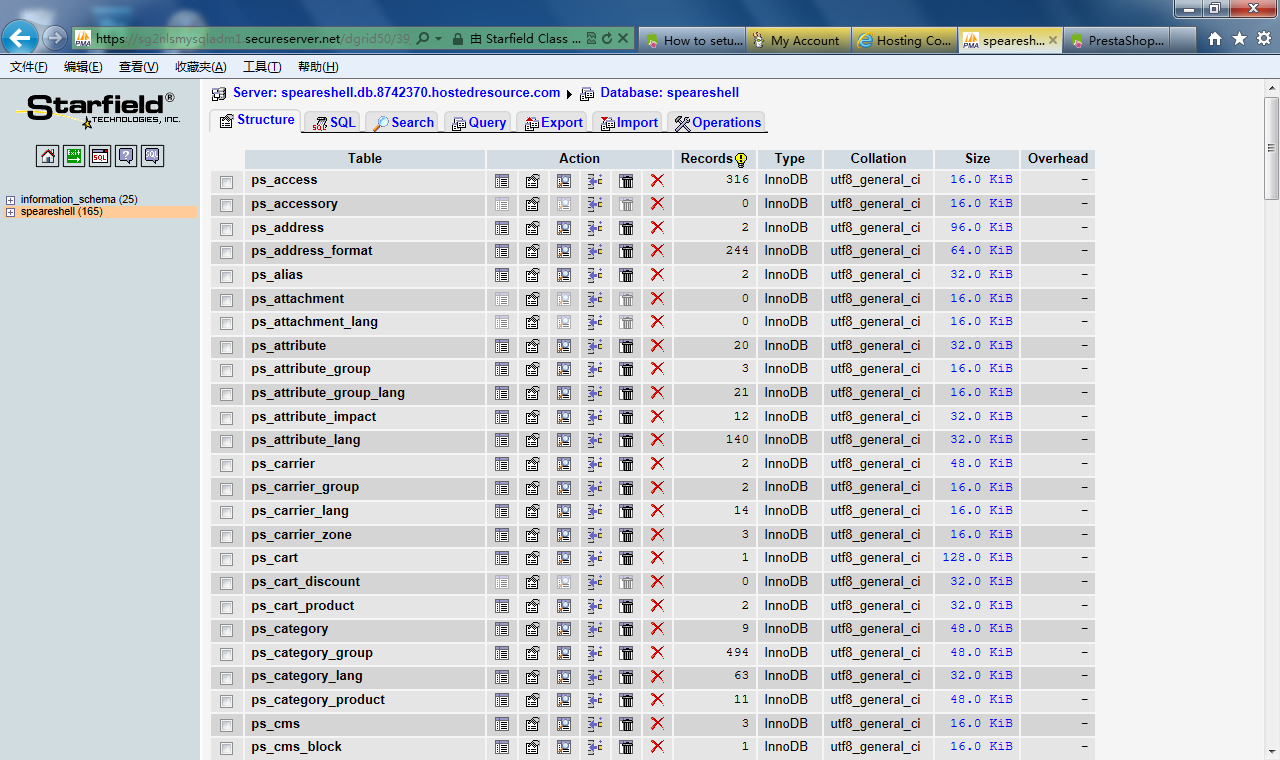Tick the ps_cms_block checkbox

[227, 748]
